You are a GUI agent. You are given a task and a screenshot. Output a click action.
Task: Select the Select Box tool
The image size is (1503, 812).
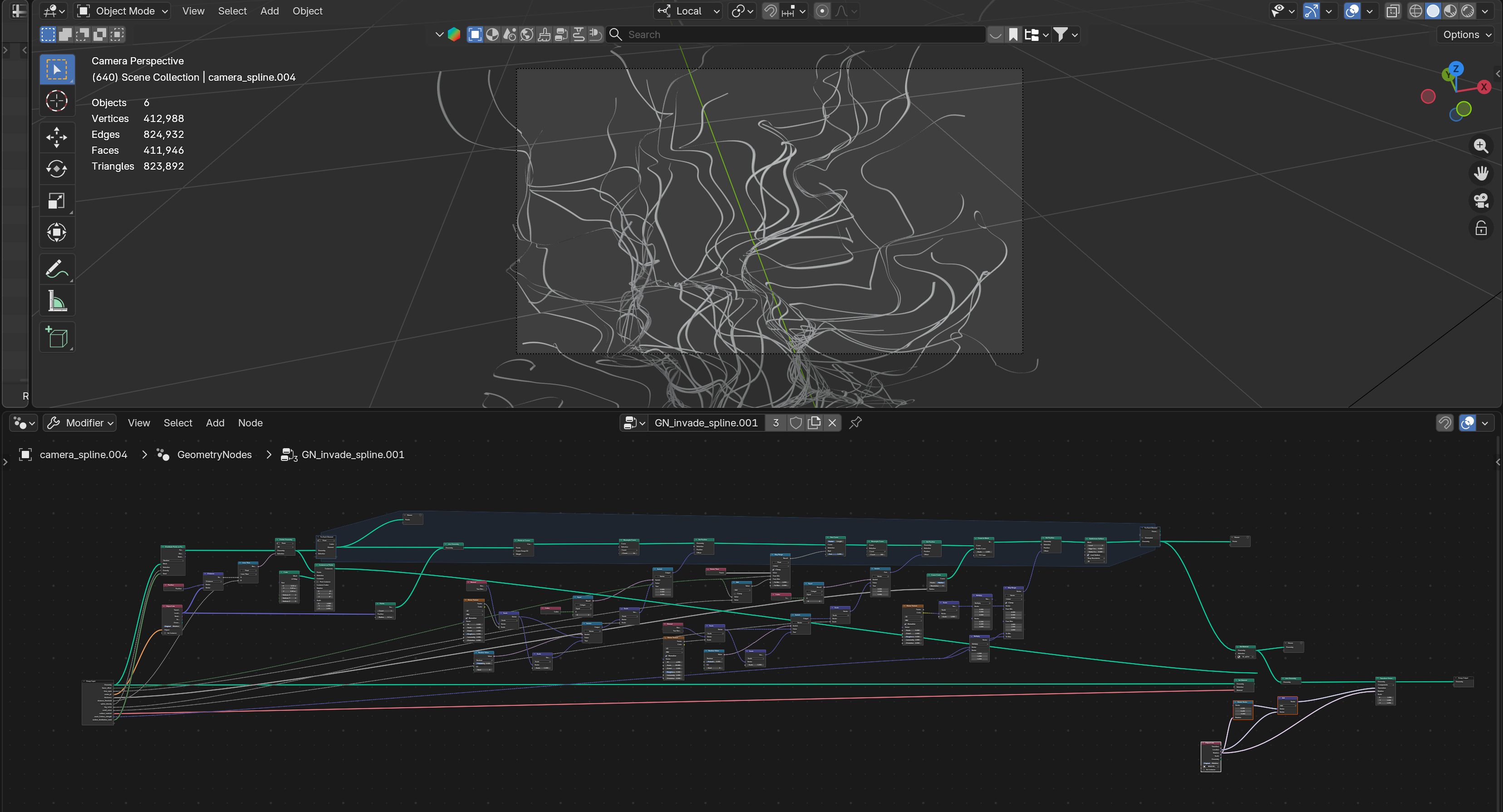(x=57, y=69)
